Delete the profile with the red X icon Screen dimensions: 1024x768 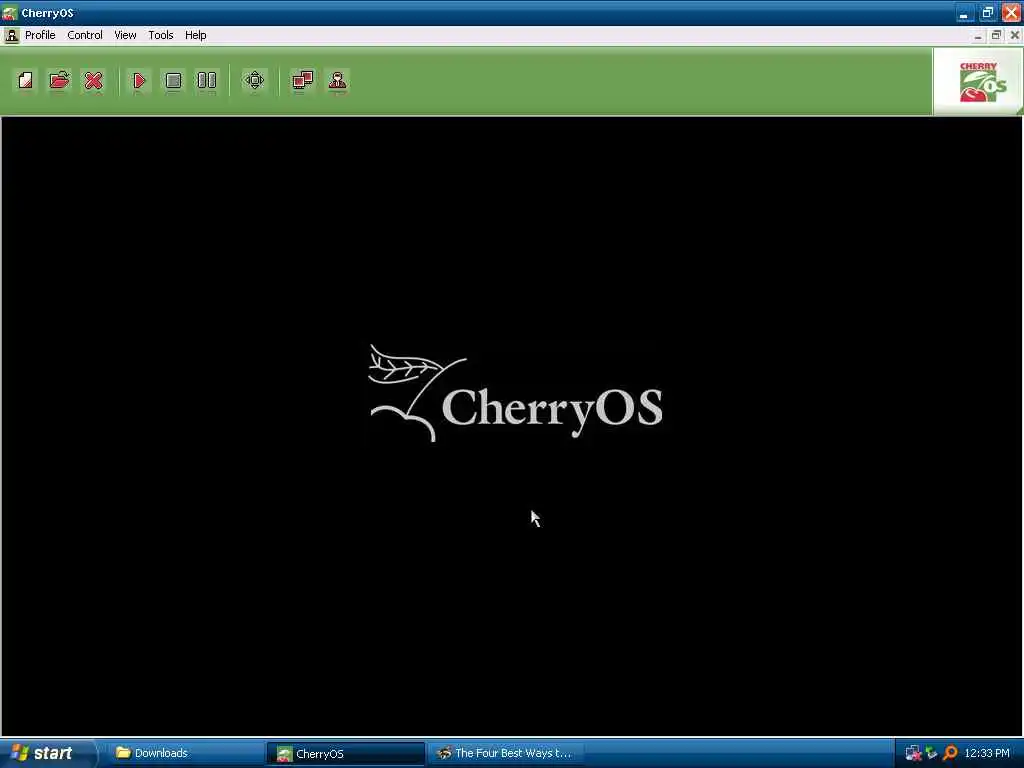[93, 80]
